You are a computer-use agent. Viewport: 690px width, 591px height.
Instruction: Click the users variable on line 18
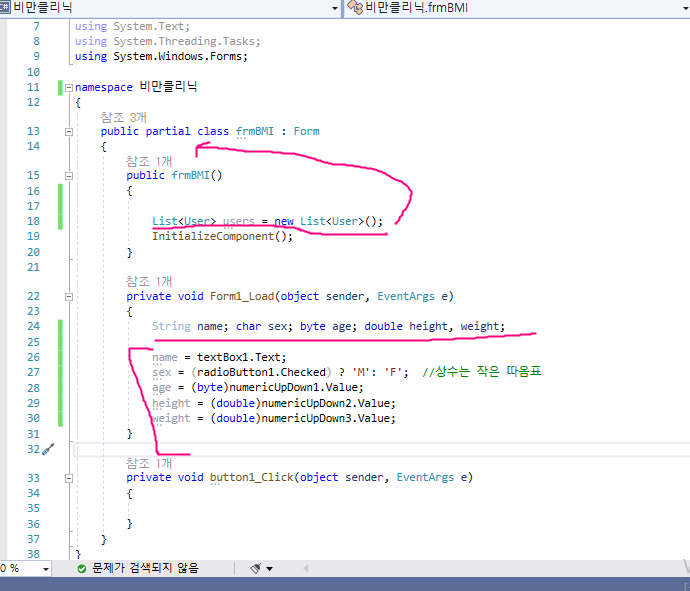click(x=239, y=221)
